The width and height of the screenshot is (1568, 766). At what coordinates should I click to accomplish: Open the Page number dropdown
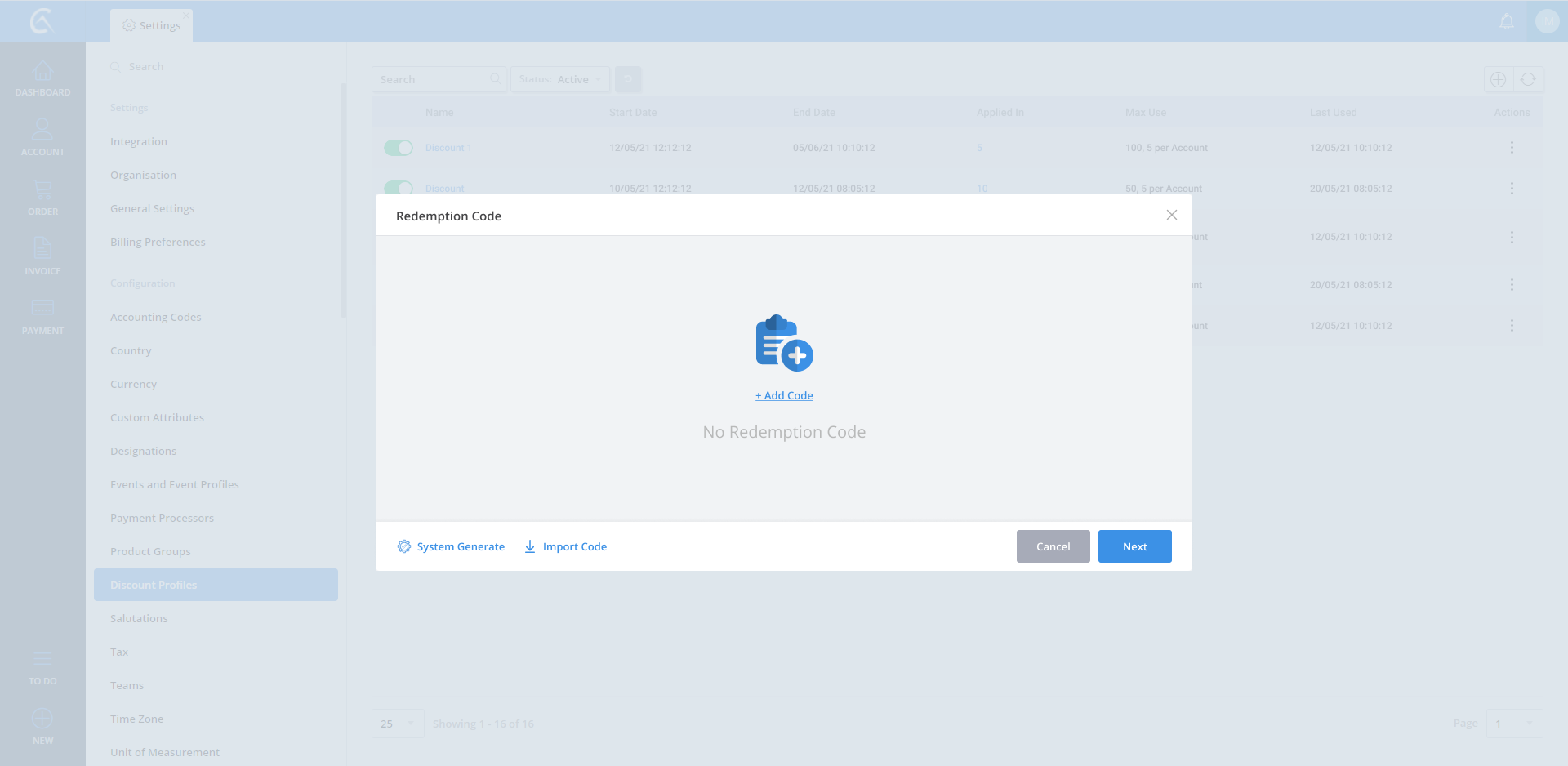1514,724
